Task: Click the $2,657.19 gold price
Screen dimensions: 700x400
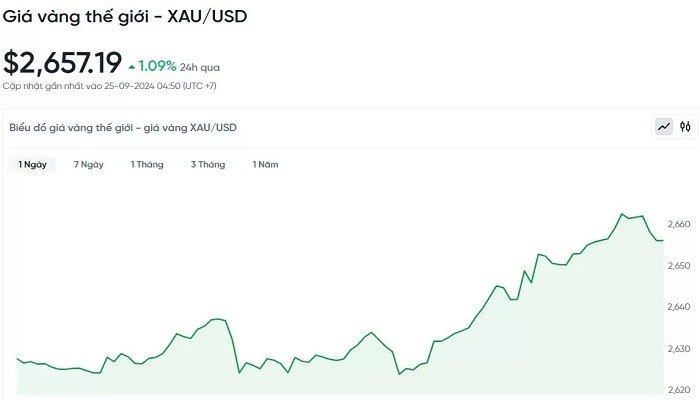Action: [62, 64]
